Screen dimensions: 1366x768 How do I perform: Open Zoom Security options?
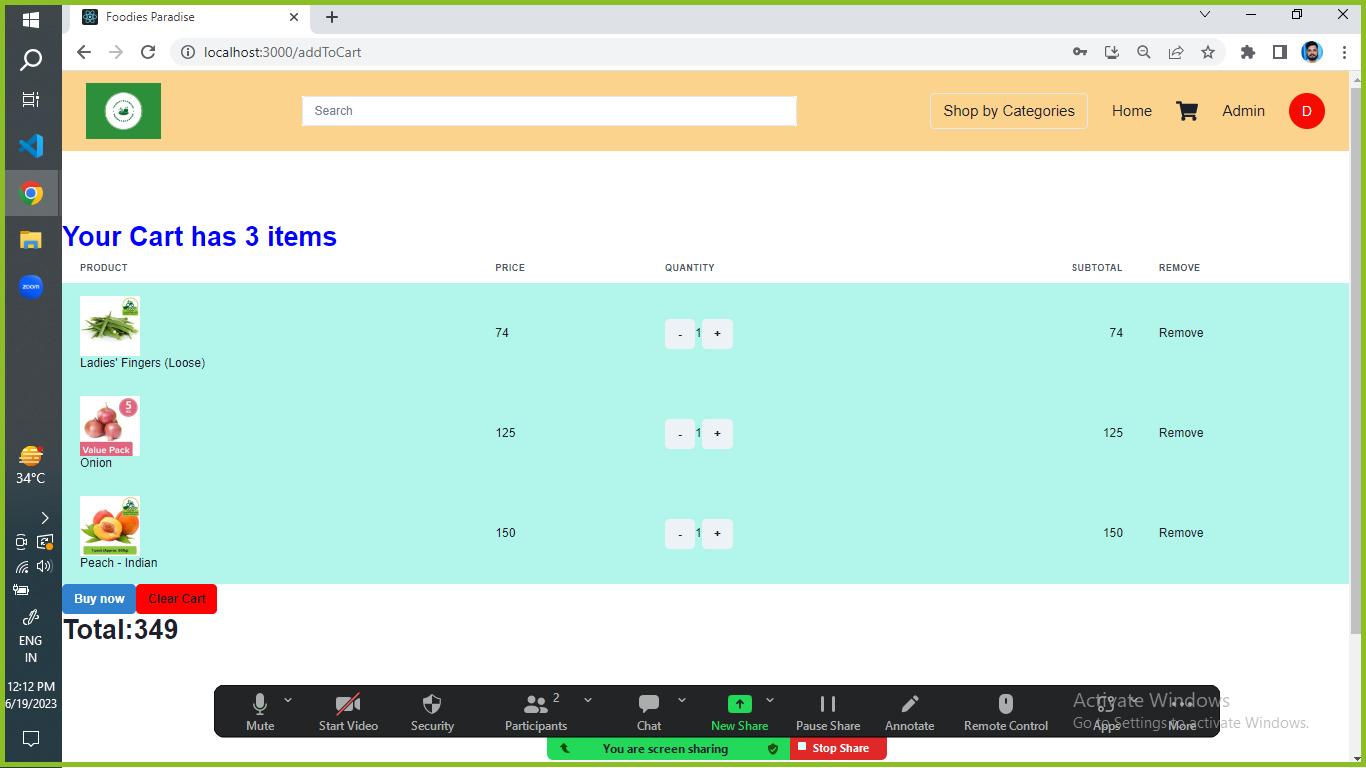tap(432, 711)
